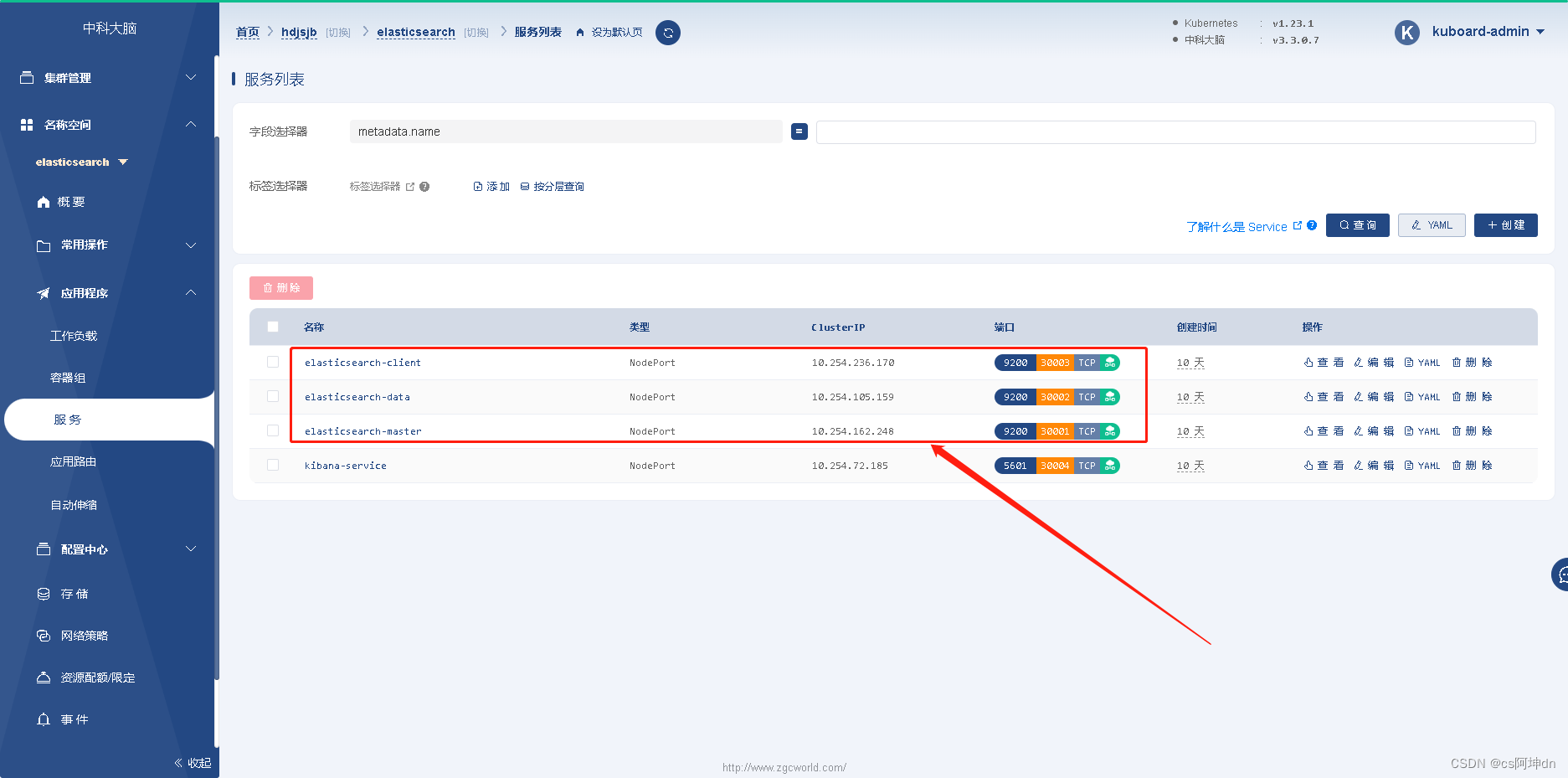This screenshot has width=1568, height=778.
Task: Click the 网络策略 icon in the sidebar
Action: (x=44, y=636)
